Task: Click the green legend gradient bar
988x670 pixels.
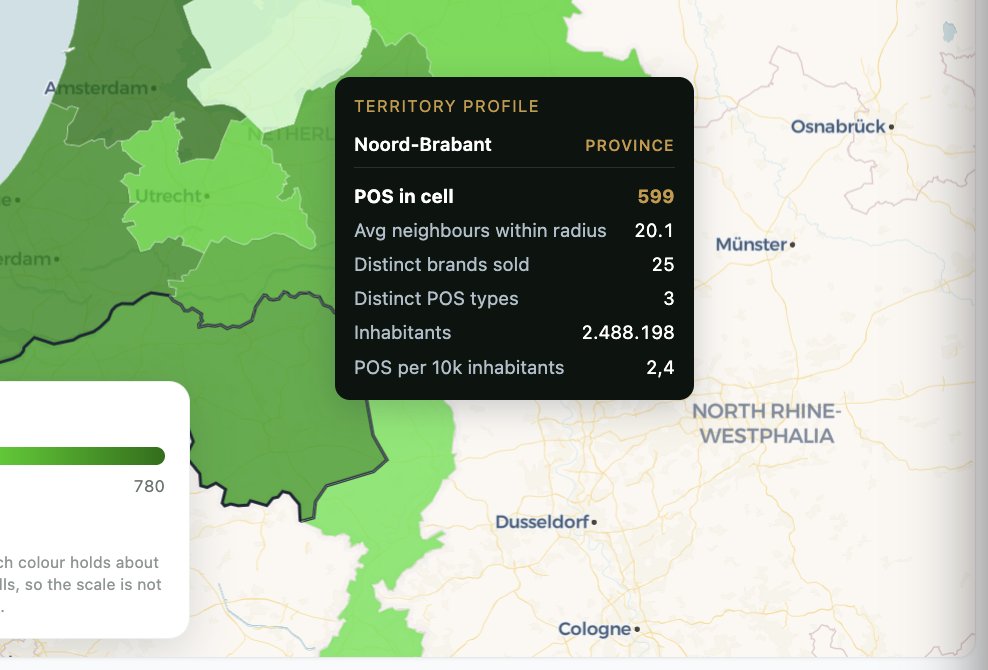Action: (83, 456)
